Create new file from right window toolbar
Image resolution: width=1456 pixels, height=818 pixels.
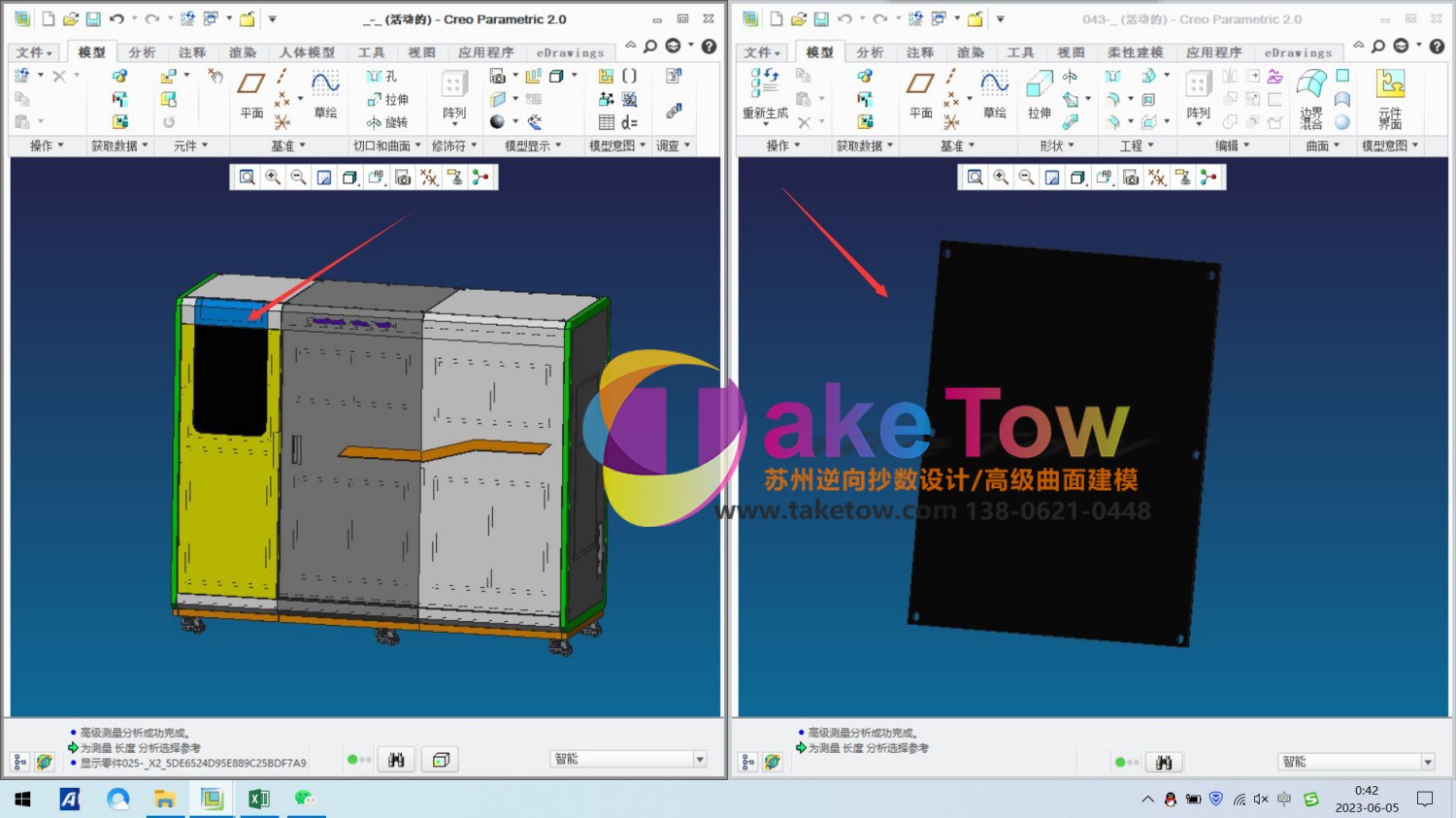click(x=776, y=19)
